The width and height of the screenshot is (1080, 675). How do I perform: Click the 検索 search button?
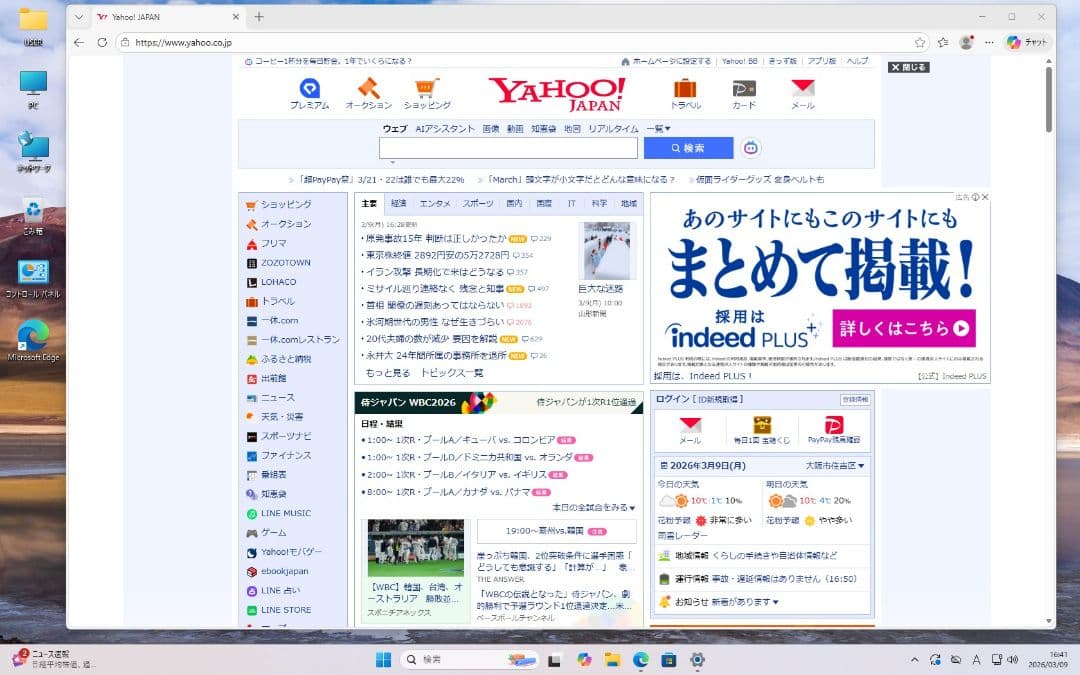tap(688, 148)
